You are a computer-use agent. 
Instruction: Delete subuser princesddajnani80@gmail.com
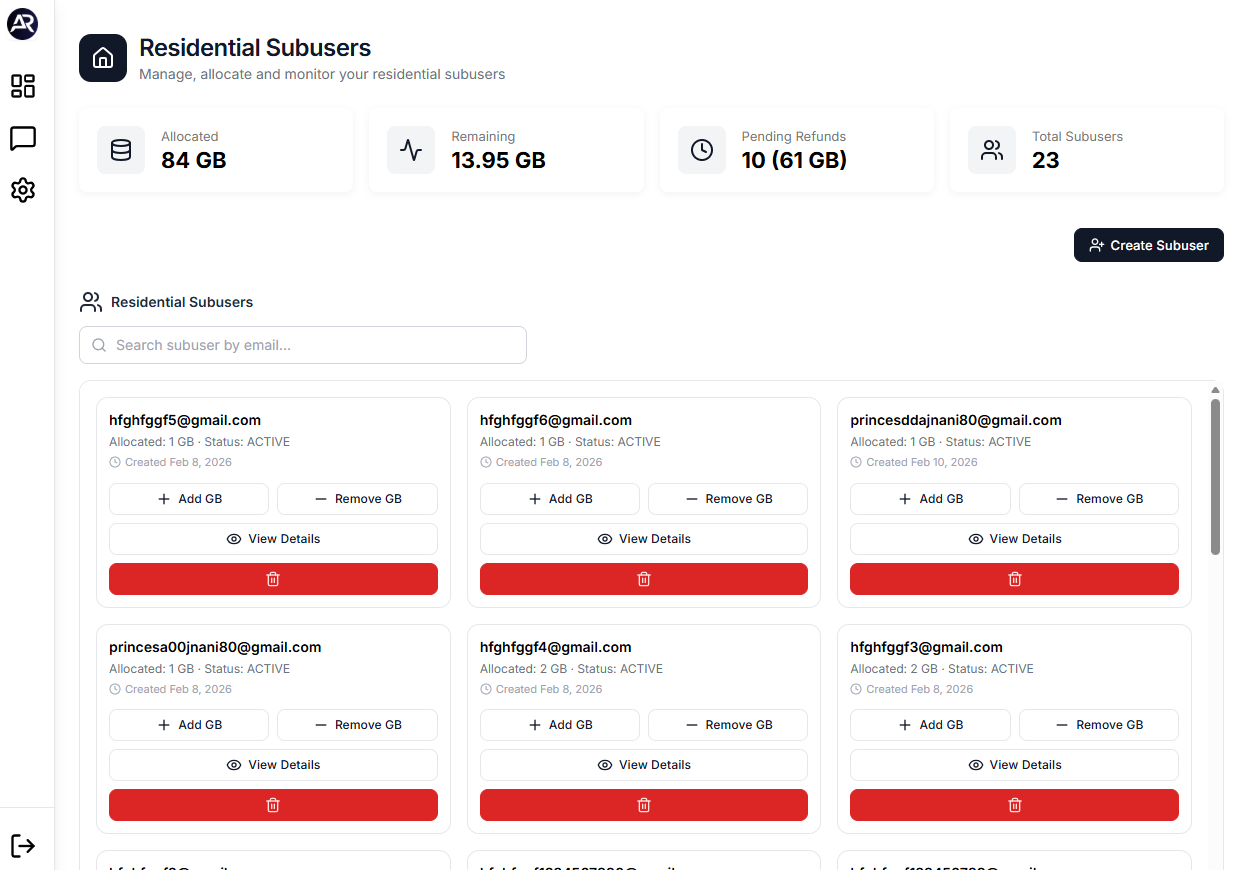pyautogui.click(x=1014, y=579)
